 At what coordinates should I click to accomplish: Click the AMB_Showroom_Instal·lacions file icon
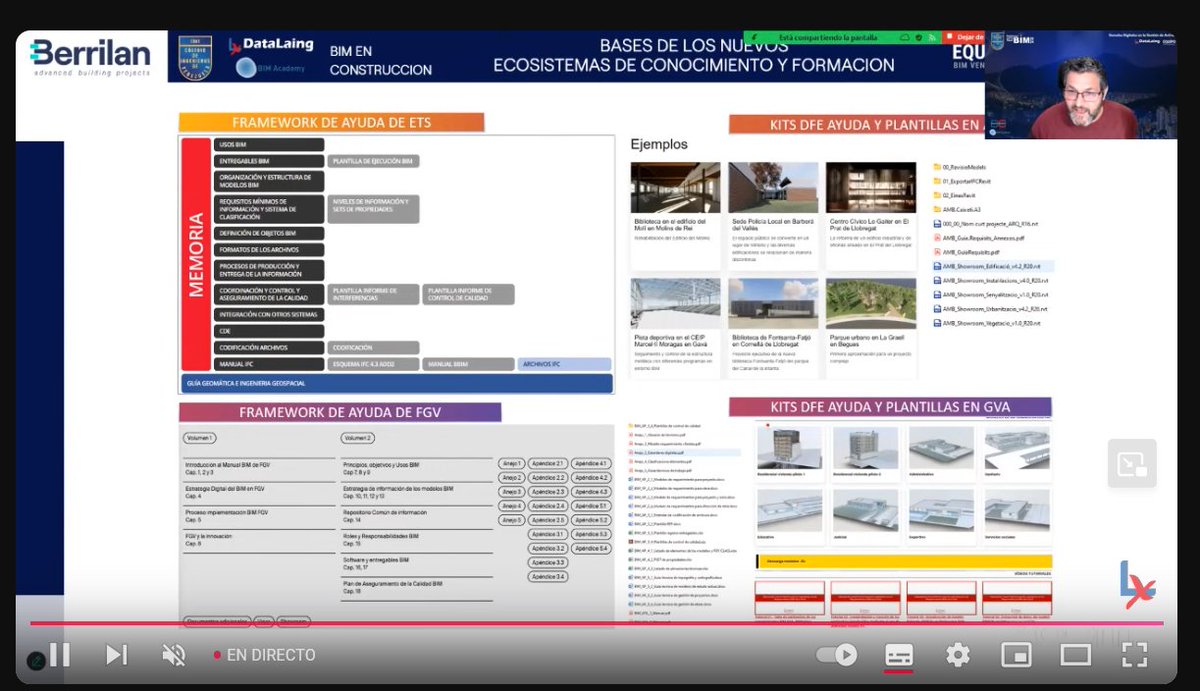click(x=937, y=281)
